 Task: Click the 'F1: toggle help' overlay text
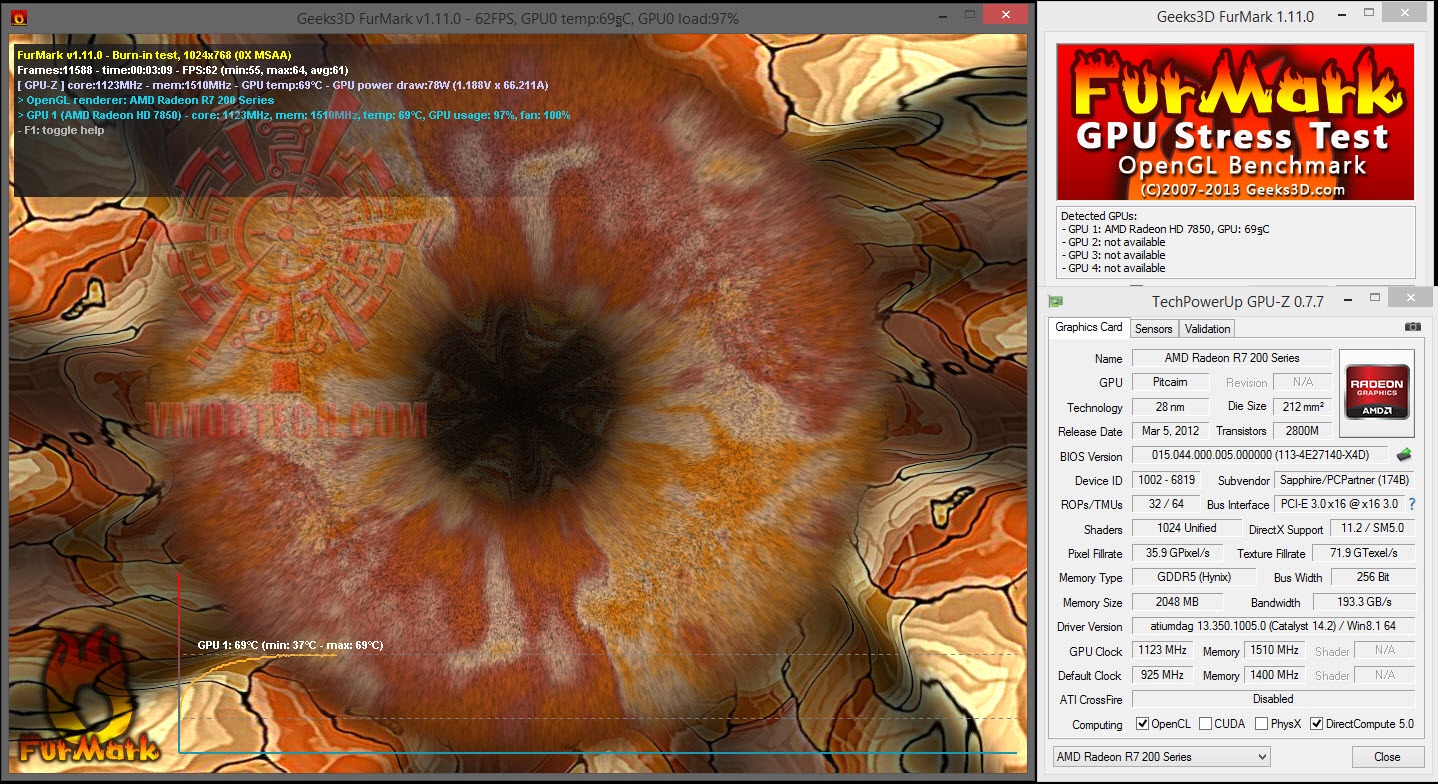pos(61,130)
